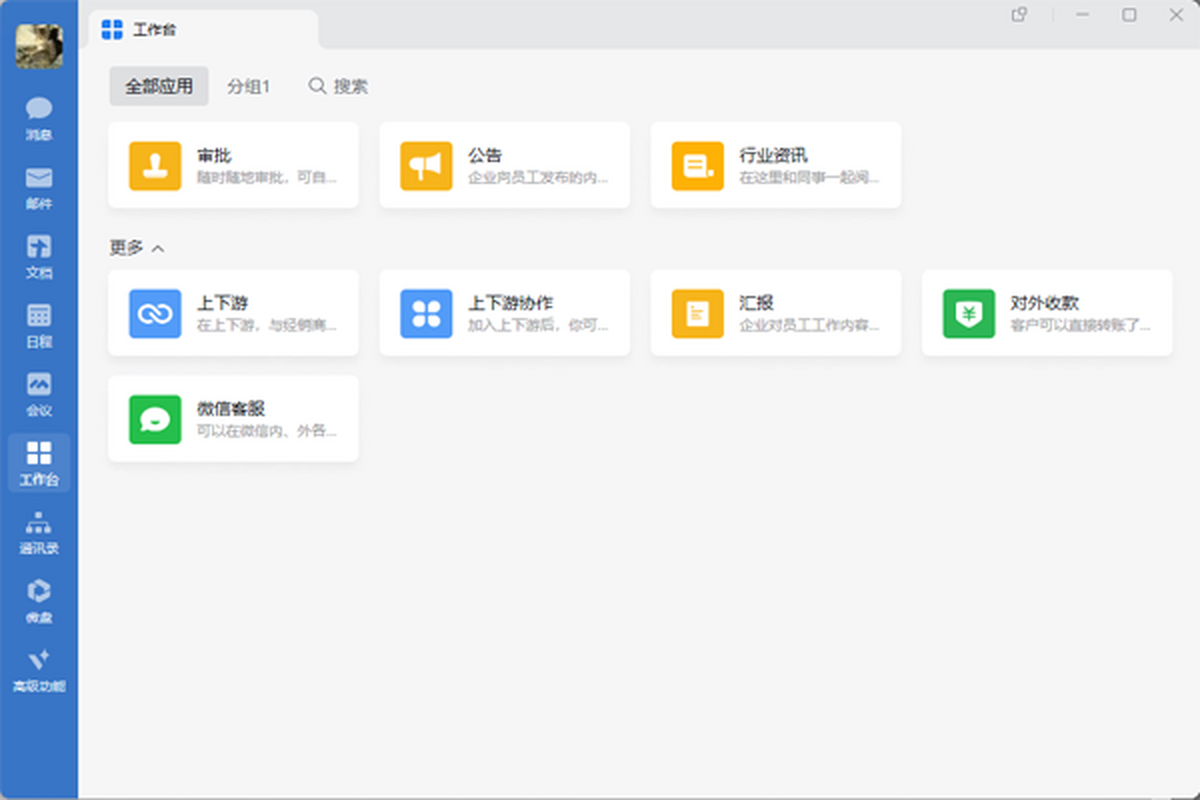Collapse the 更多 section chevron

(158, 248)
